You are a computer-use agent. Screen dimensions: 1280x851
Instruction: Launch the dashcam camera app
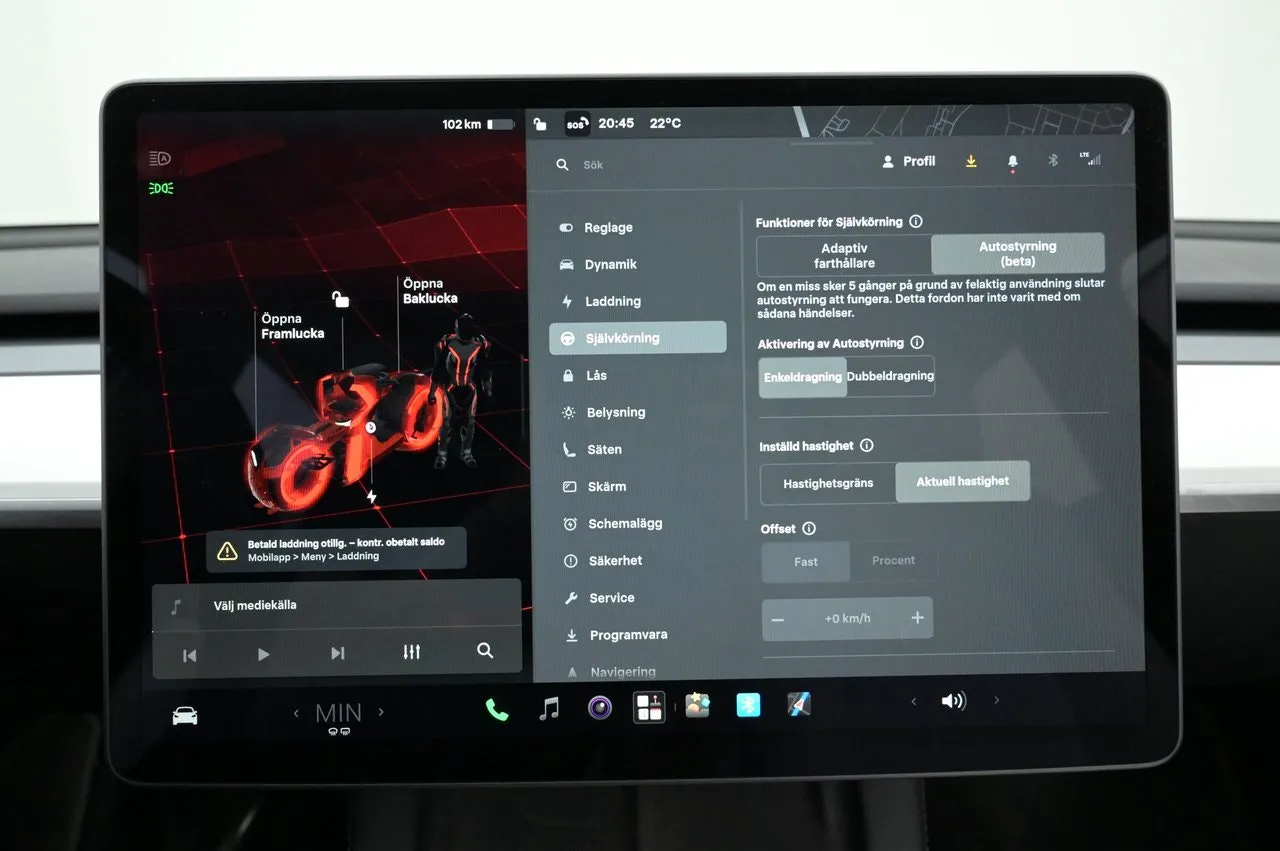point(600,708)
